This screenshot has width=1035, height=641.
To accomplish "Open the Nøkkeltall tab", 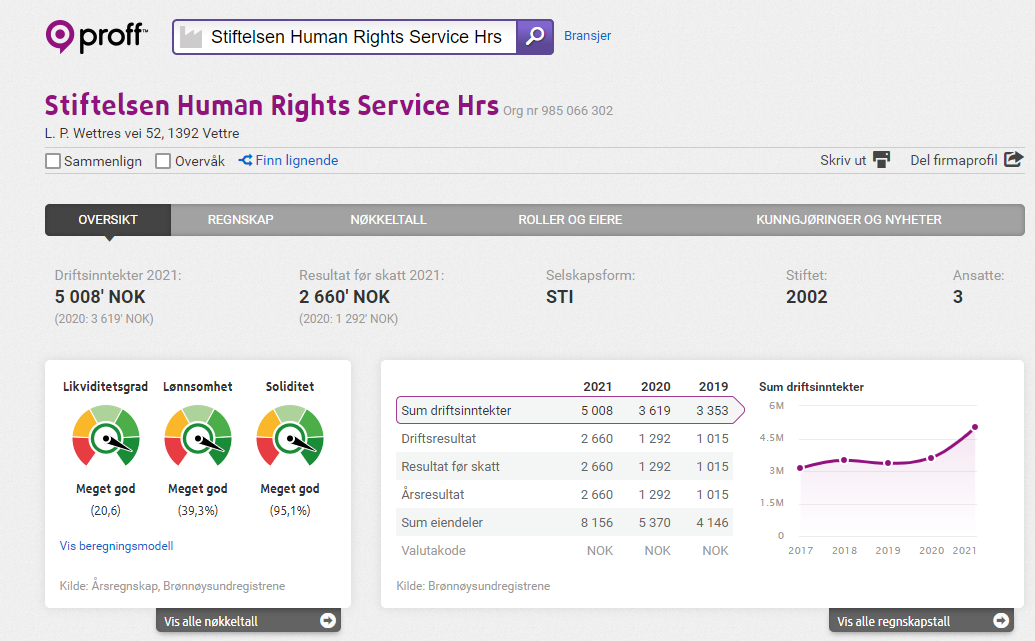I will [x=388, y=220].
